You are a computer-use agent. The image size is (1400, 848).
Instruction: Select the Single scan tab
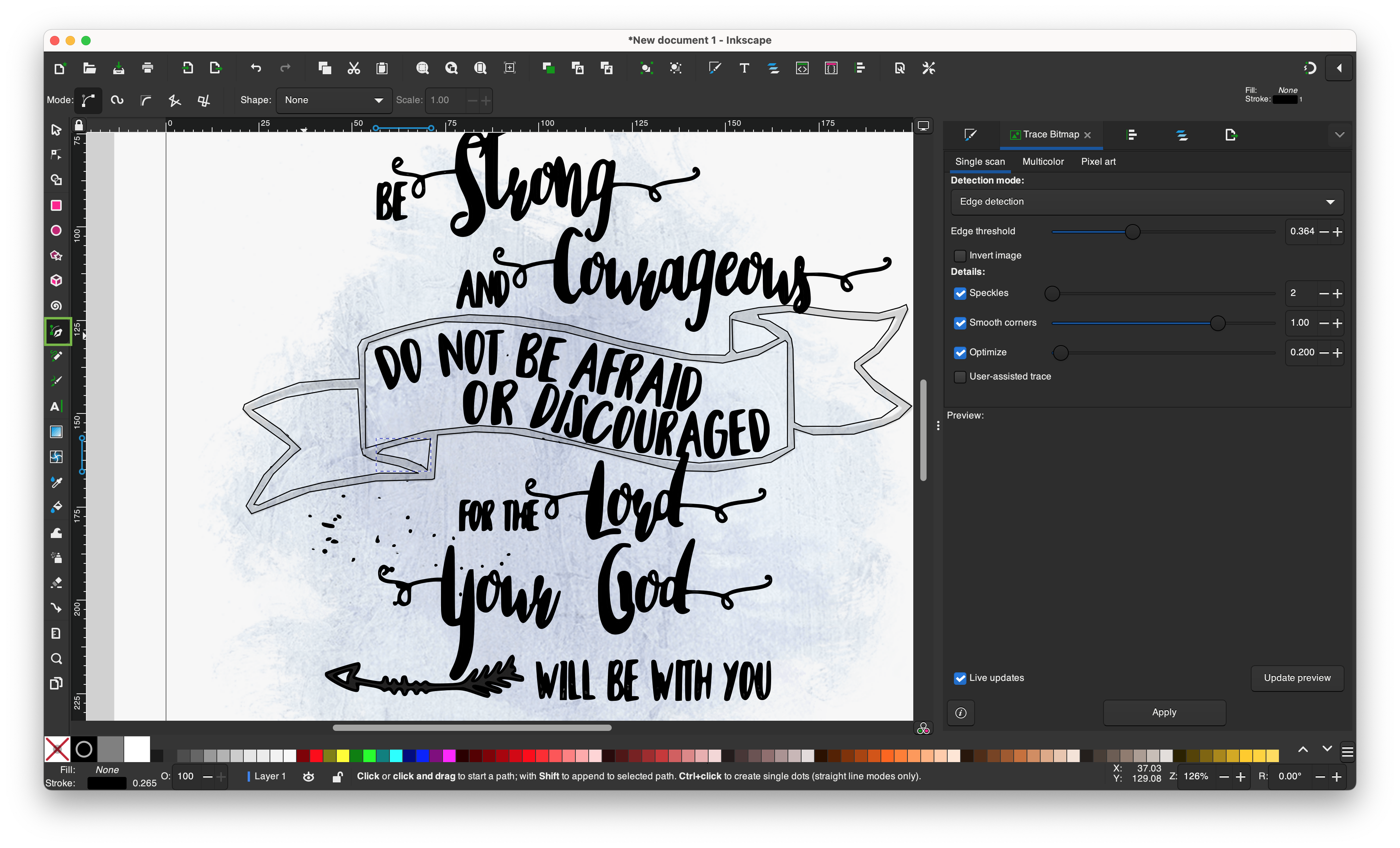point(980,162)
